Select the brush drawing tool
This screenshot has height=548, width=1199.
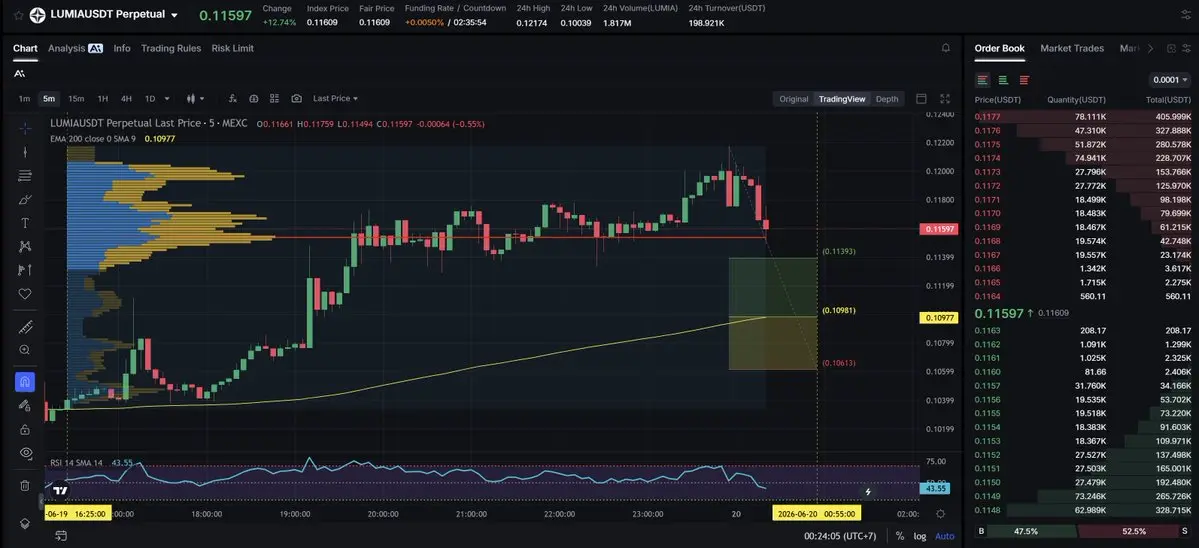coord(25,199)
